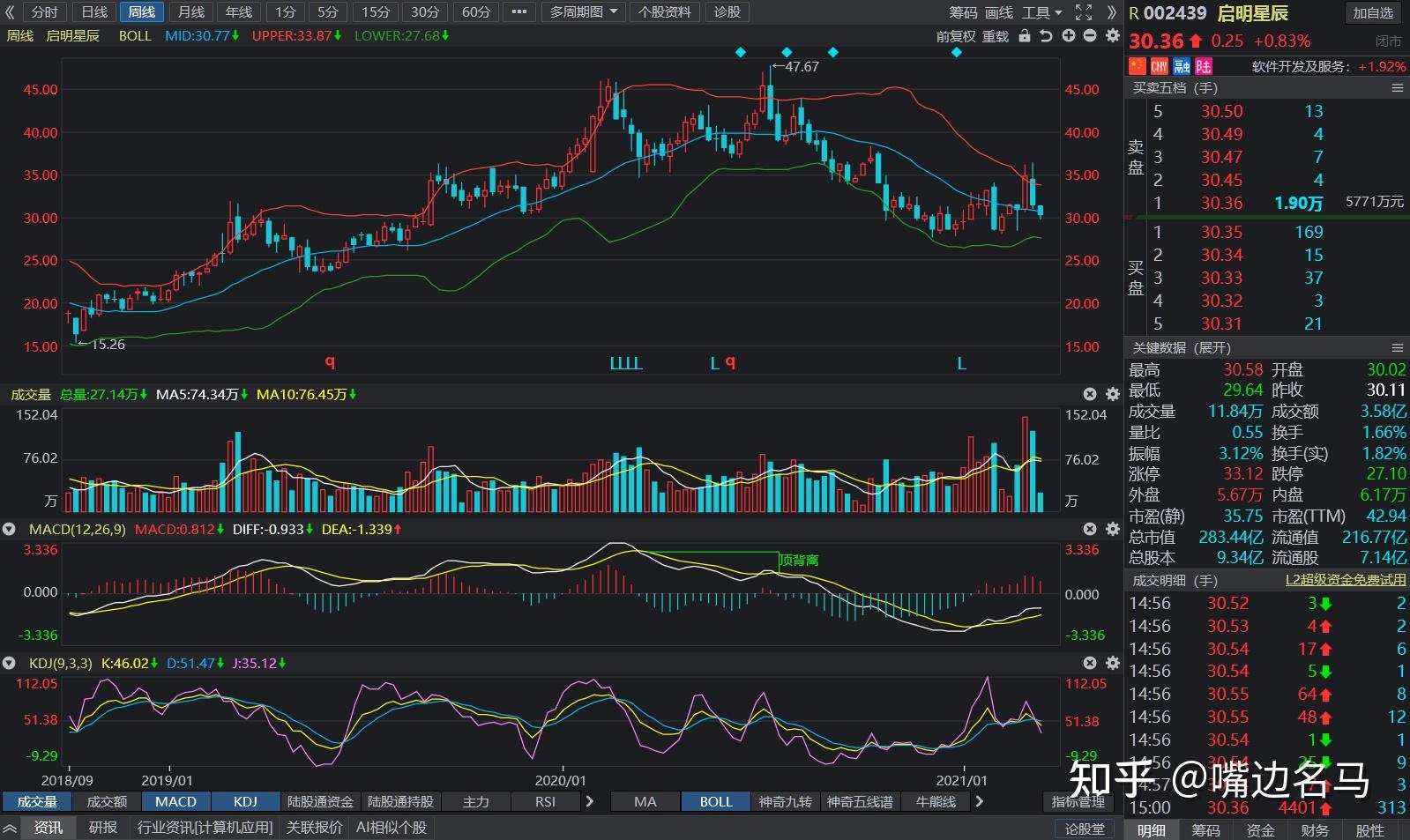Open KDJ panel settings gear
Image resolution: width=1410 pixels, height=840 pixels.
[x=1112, y=663]
